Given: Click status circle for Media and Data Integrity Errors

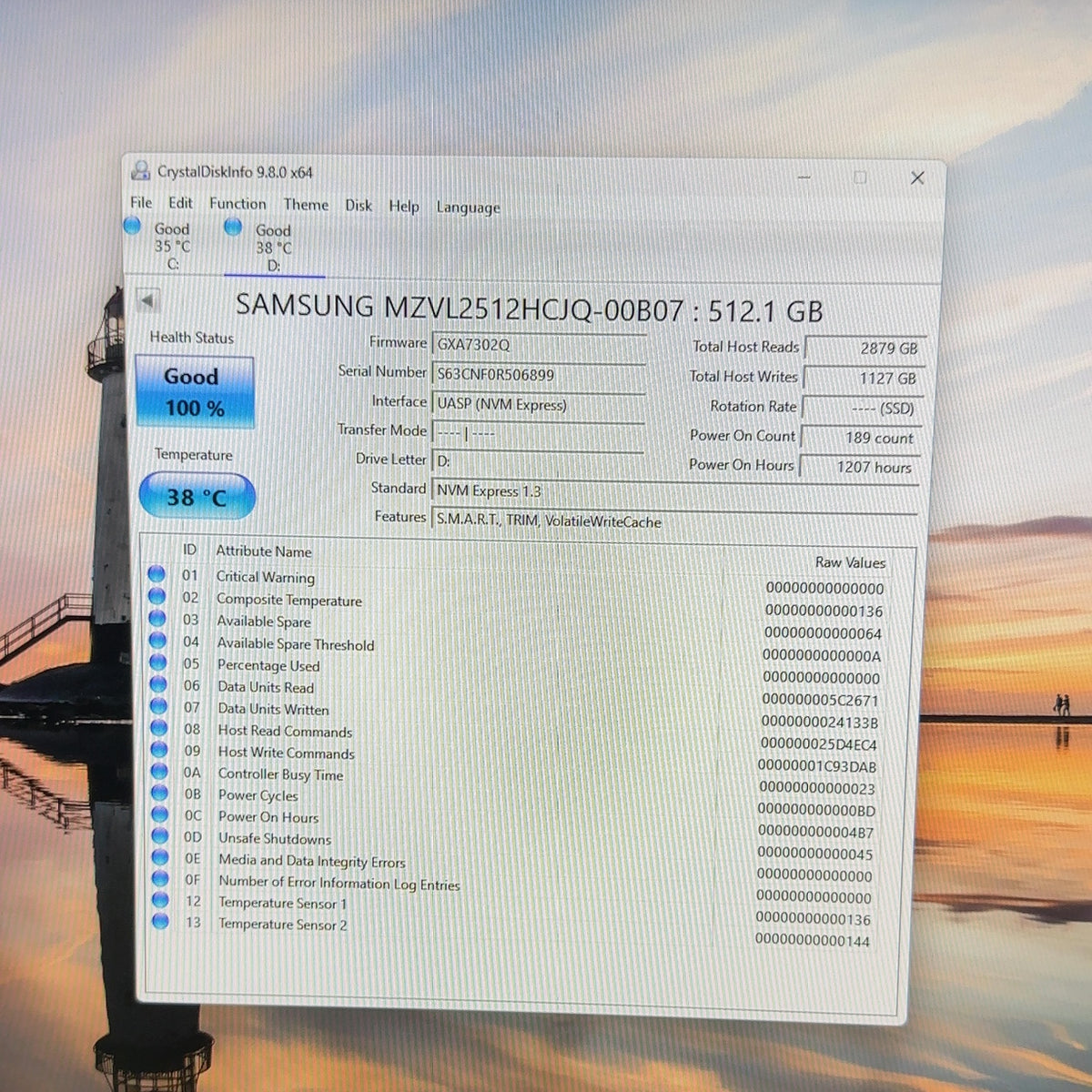Looking at the screenshot, I should pyautogui.click(x=160, y=857).
